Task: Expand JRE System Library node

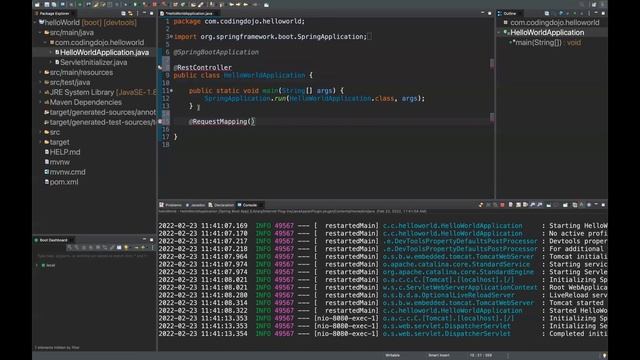Action: (40, 92)
